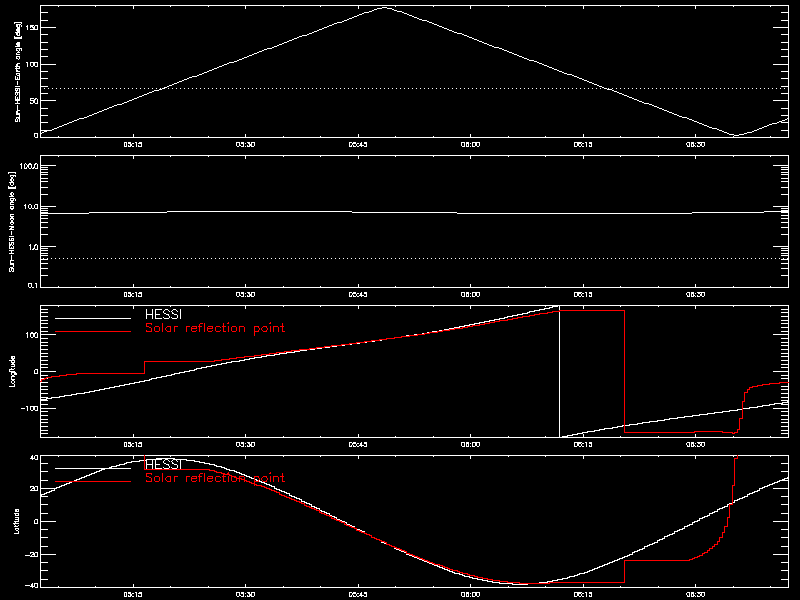Click '06:00' time label under Latitude plot
The image size is (800, 600).
470,594
